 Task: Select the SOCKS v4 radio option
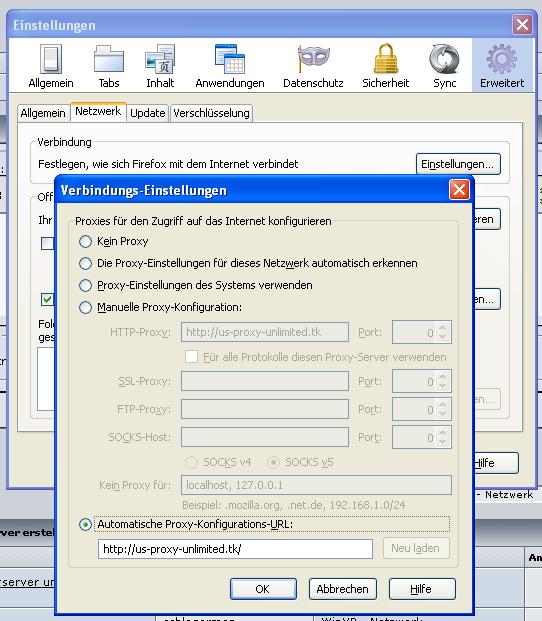click(x=192, y=462)
